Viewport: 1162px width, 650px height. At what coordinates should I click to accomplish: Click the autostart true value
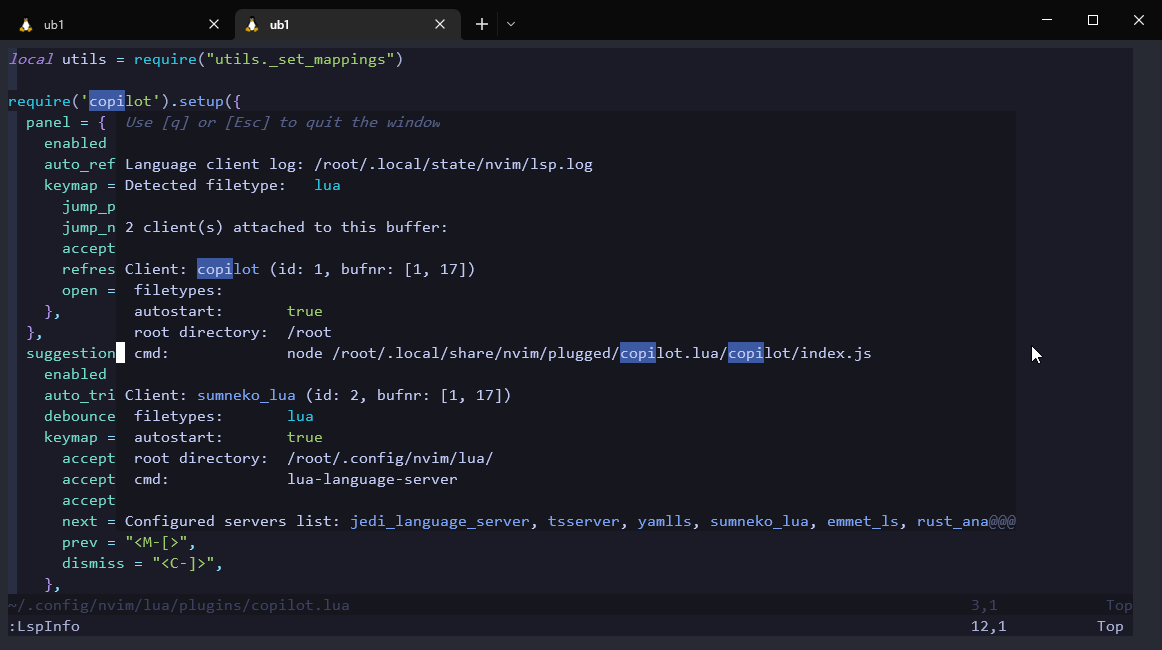[x=304, y=310]
